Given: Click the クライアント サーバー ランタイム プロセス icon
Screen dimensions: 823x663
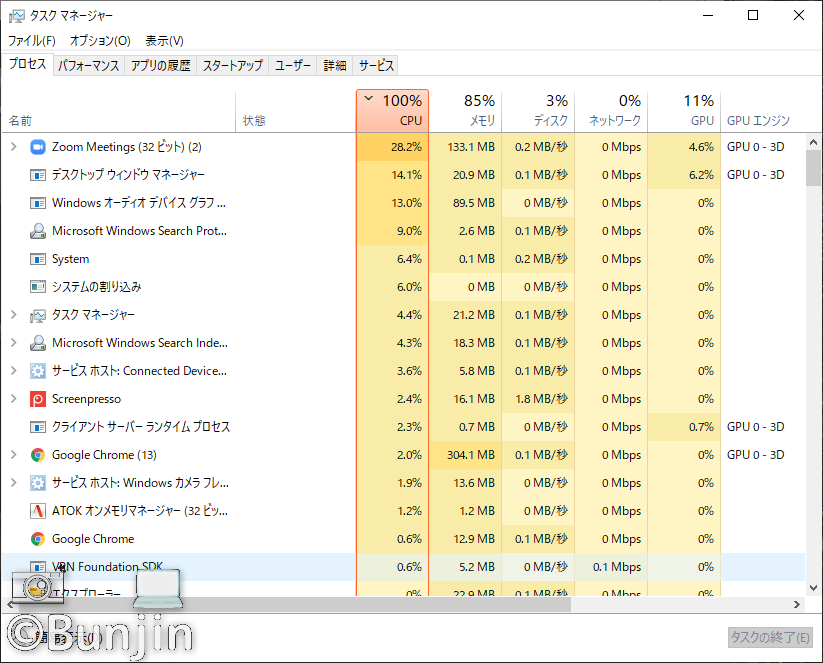Looking at the screenshot, I should 37,427.
